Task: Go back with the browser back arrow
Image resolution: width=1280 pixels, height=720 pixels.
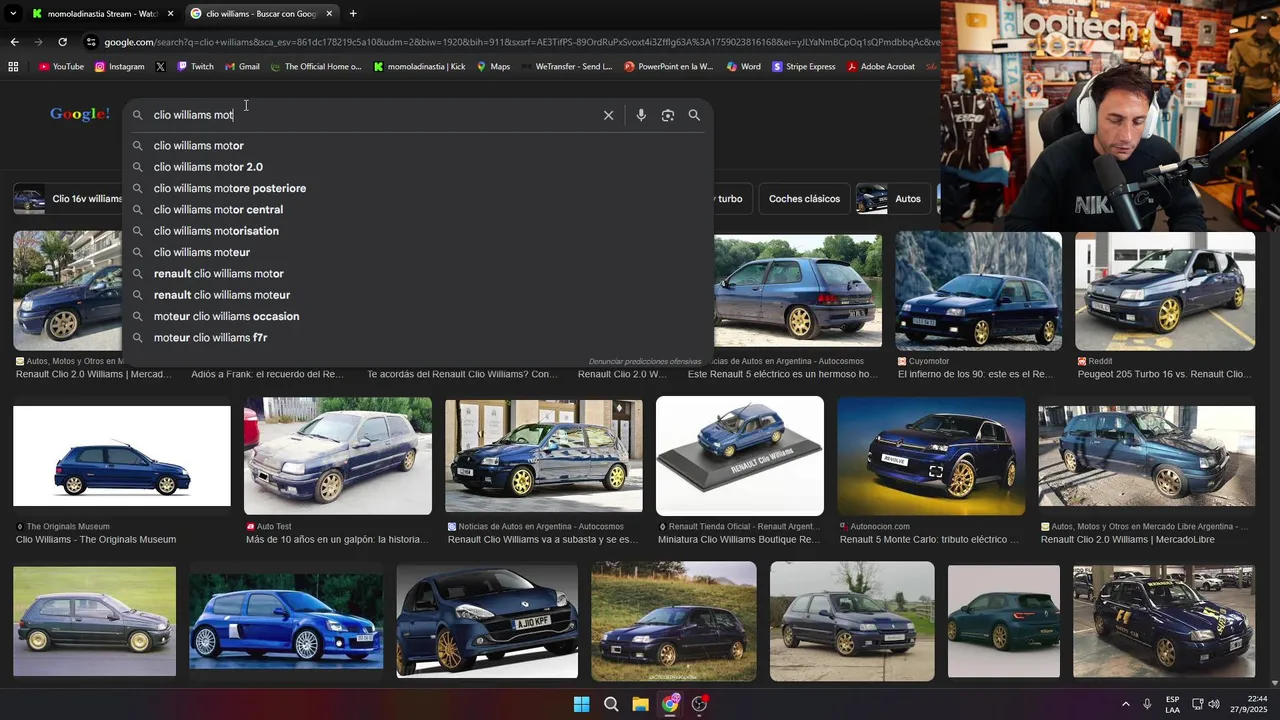Action: (x=14, y=42)
